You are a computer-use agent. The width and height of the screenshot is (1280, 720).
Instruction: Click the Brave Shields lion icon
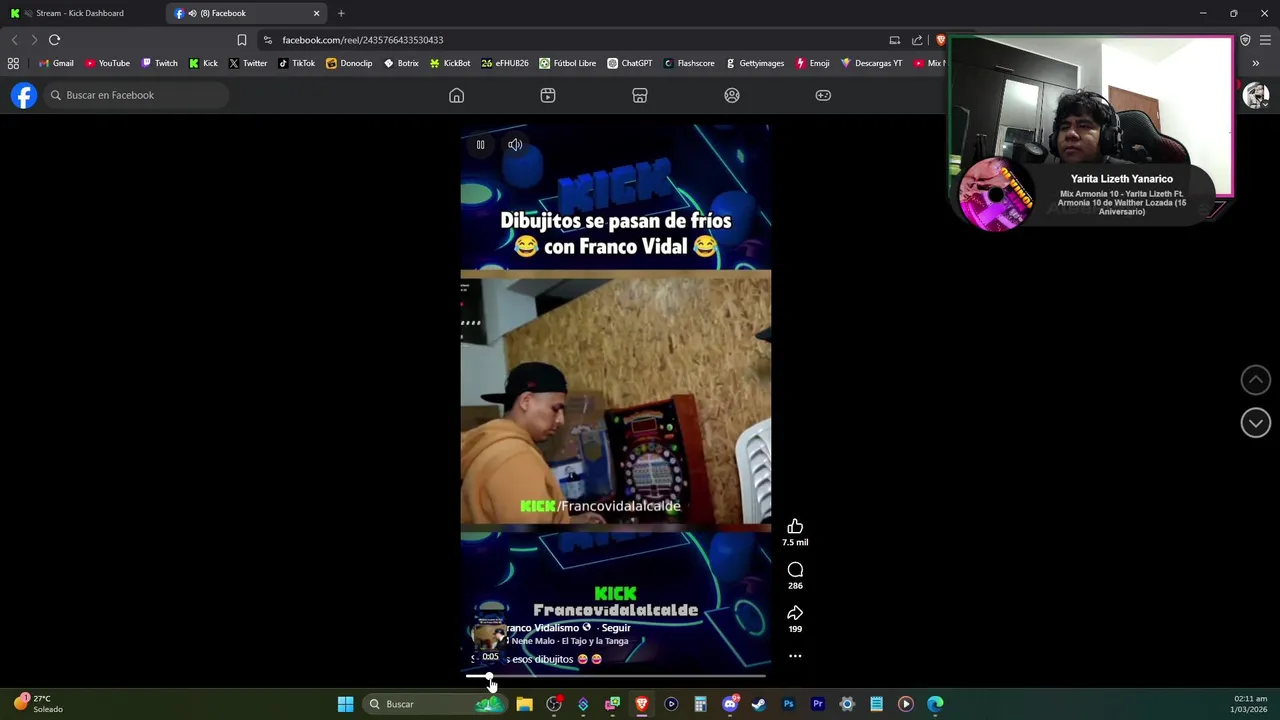pyautogui.click(x=940, y=40)
